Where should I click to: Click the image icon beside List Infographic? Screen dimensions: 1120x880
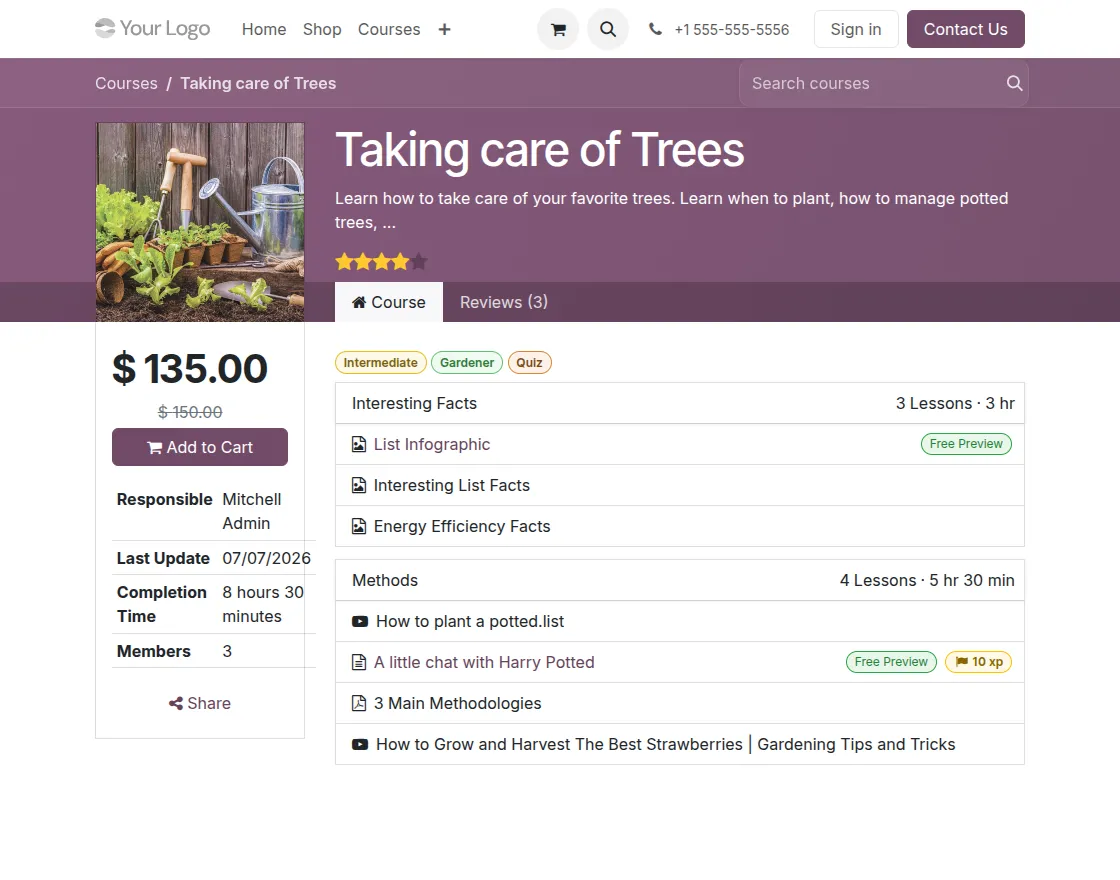click(x=359, y=444)
